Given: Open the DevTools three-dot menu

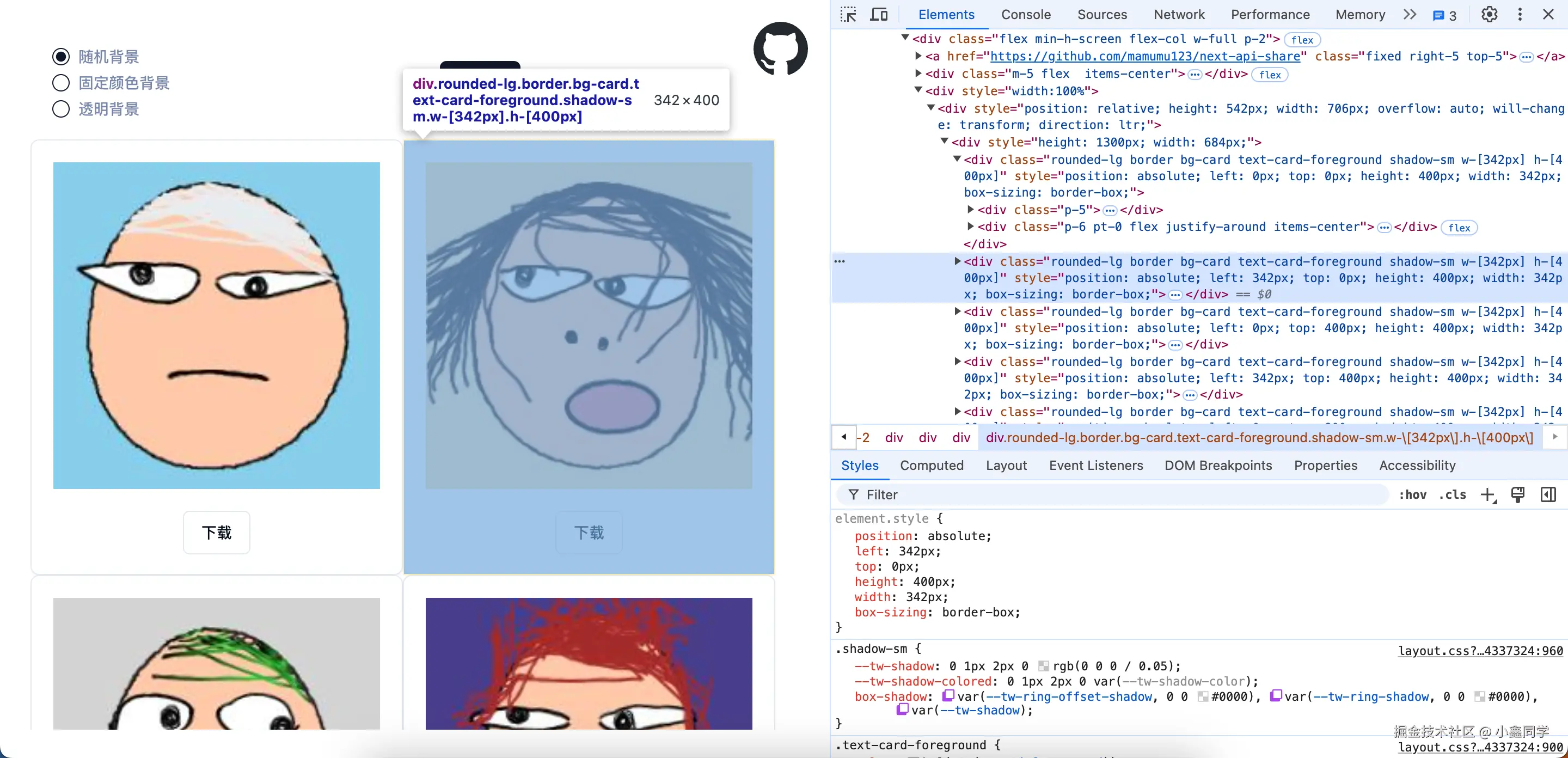Looking at the screenshot, I should pos(1520,15).
